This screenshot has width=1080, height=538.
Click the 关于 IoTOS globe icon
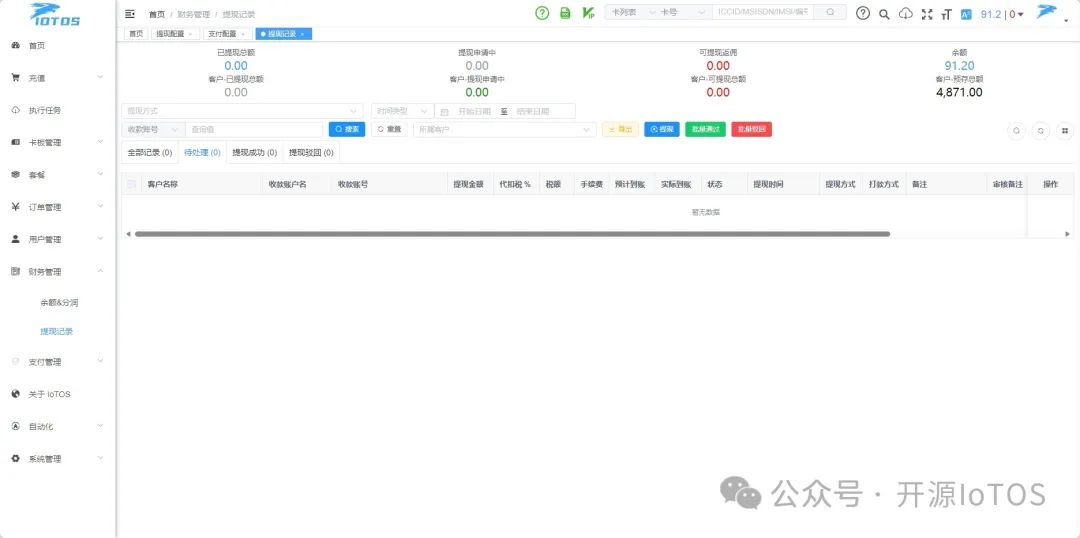[x=15, y=394]
